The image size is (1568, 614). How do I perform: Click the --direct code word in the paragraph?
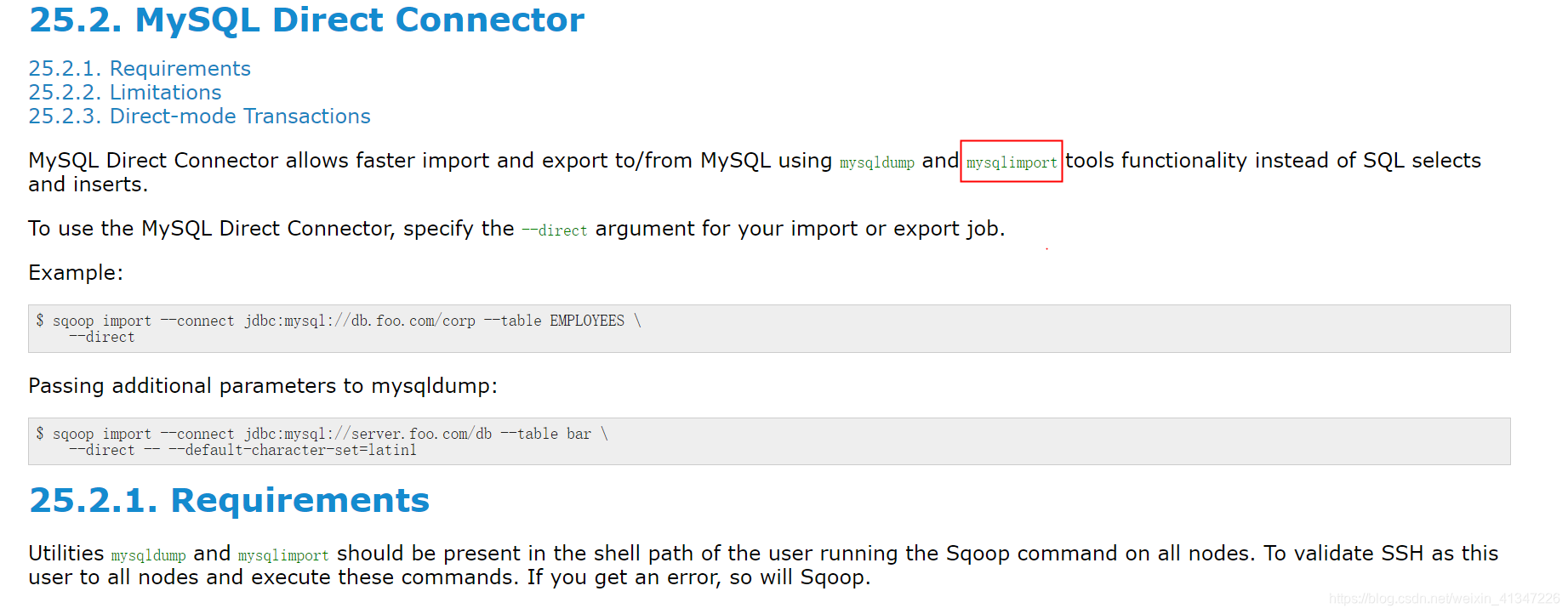[x=554, y=230]
